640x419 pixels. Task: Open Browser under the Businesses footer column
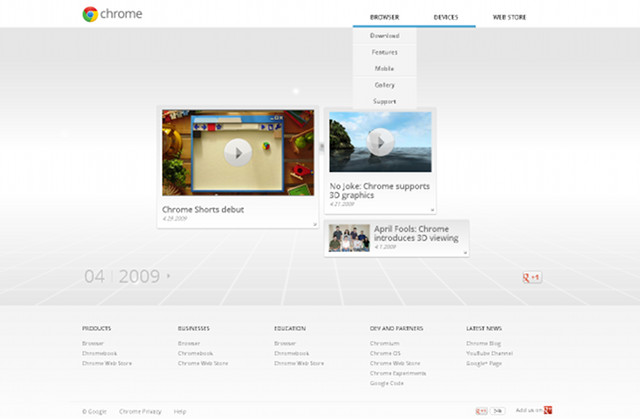(x=189, y=344)
